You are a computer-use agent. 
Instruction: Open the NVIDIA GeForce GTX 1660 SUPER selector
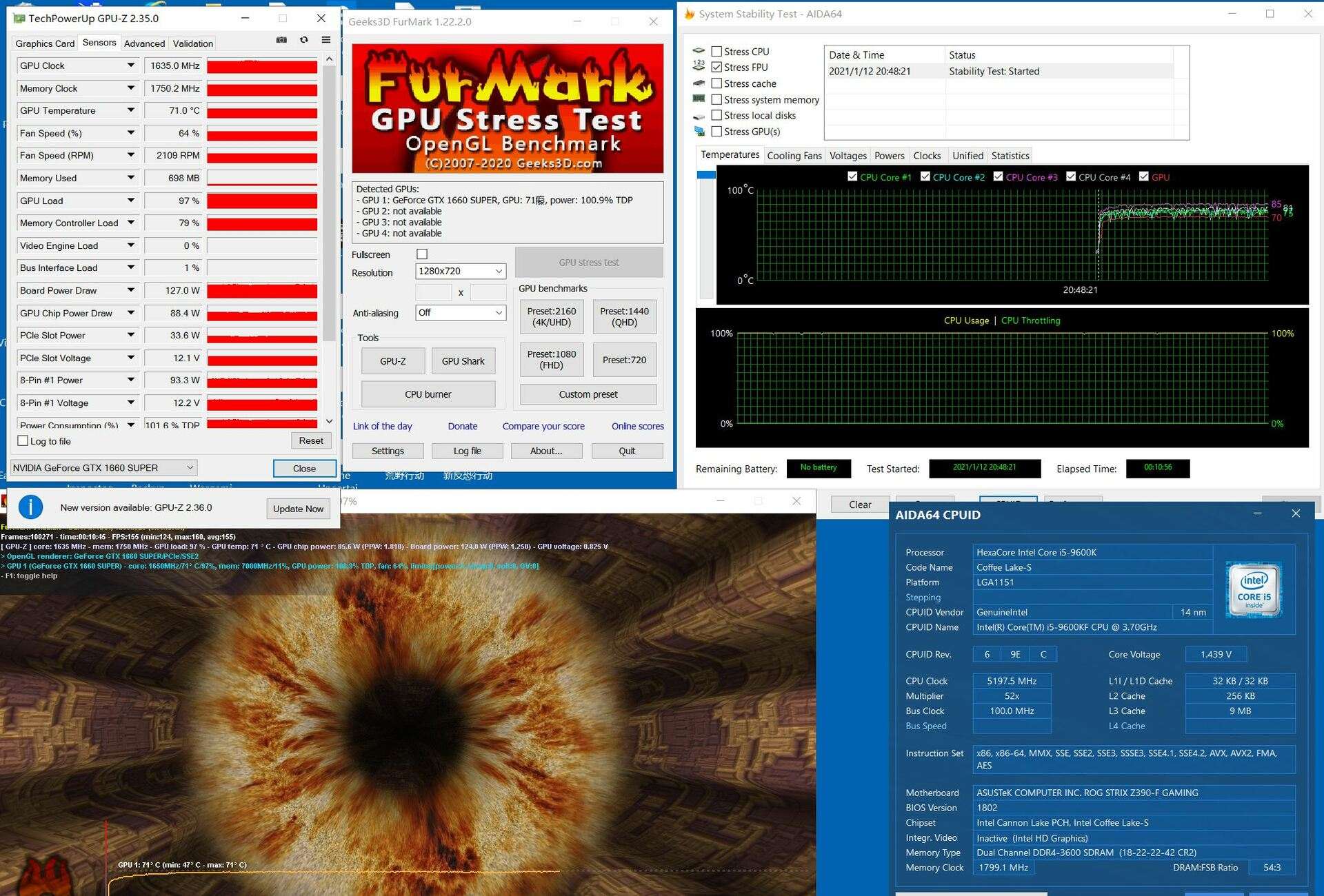coord(103,468)
